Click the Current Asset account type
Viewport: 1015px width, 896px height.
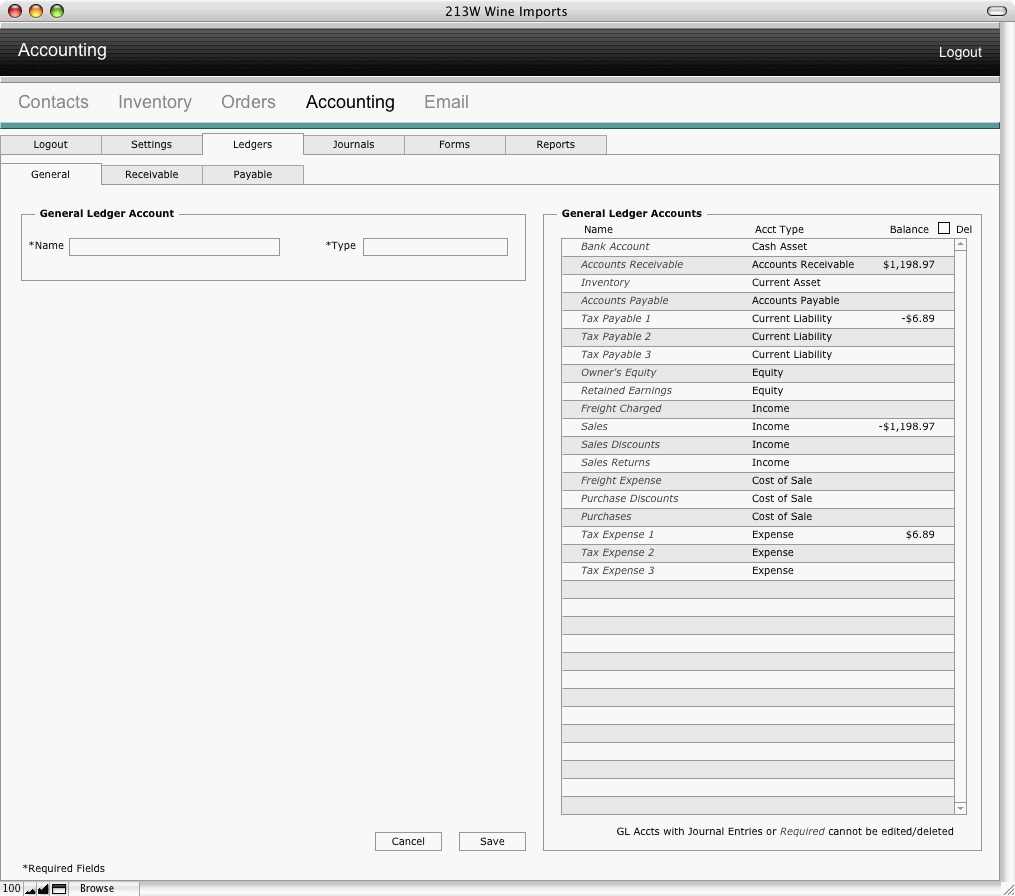(786, 282)
